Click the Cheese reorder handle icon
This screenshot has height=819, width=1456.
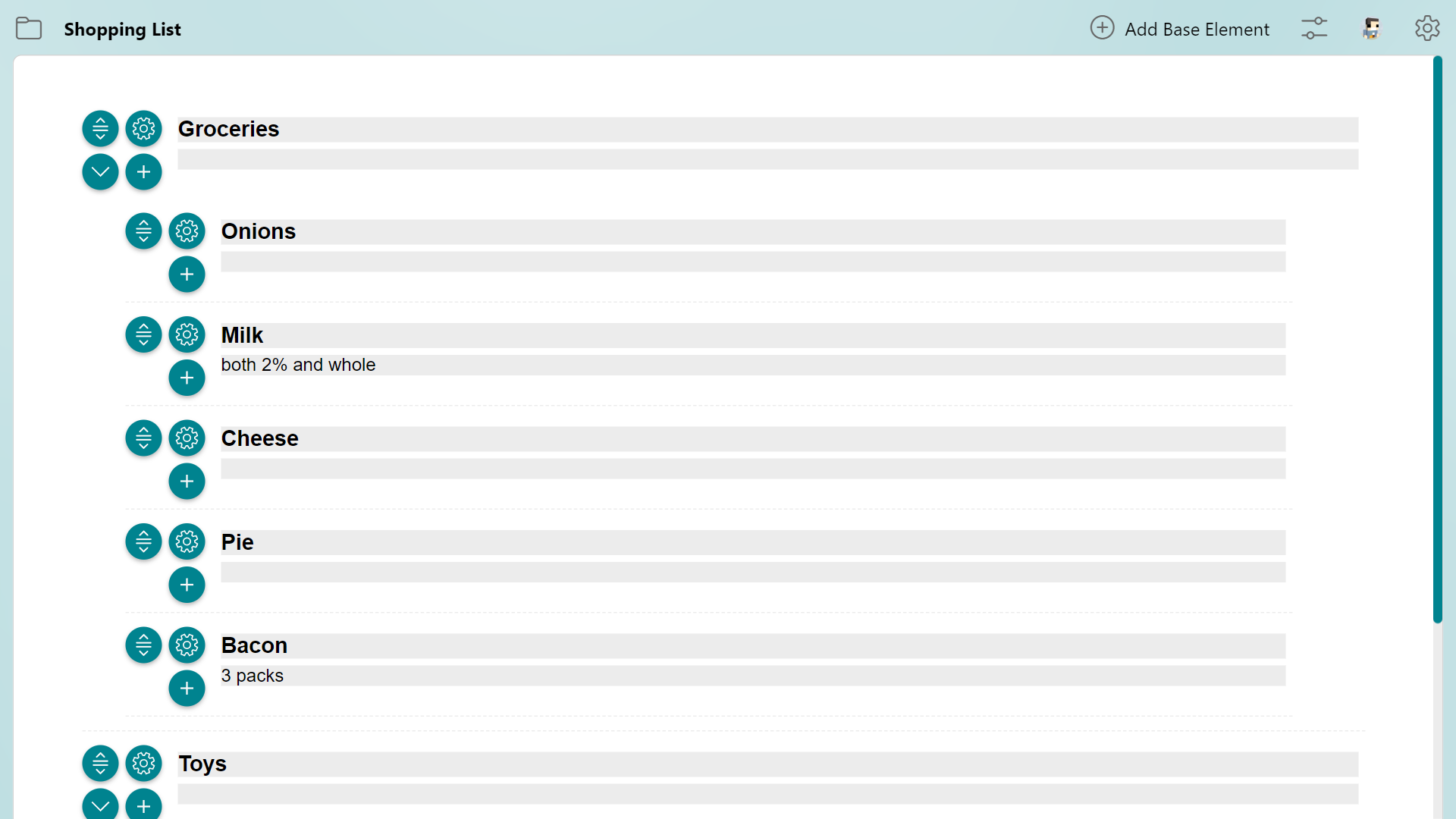point(143,438)
